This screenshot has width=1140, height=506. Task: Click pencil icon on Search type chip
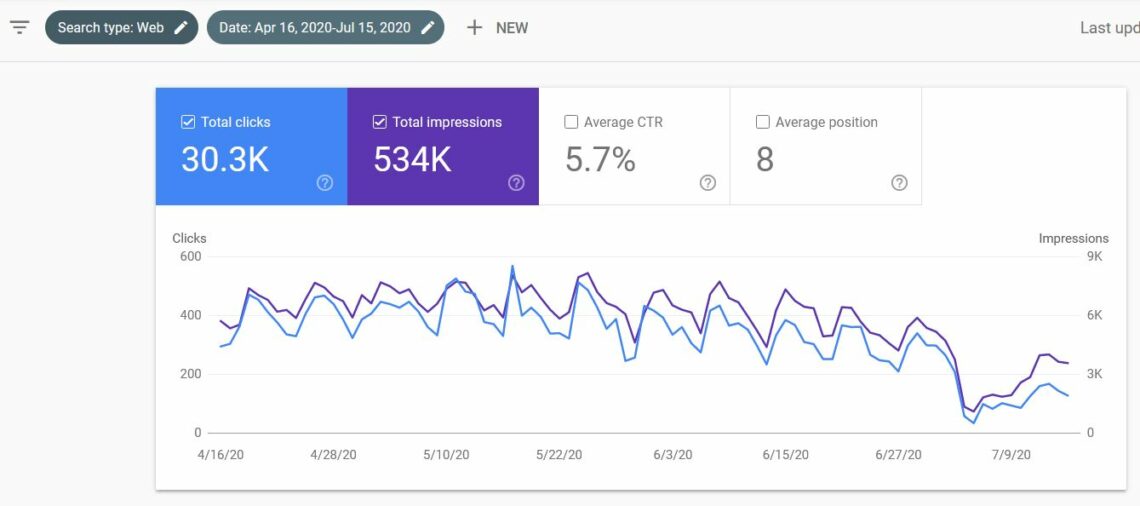tap(181, 28)
